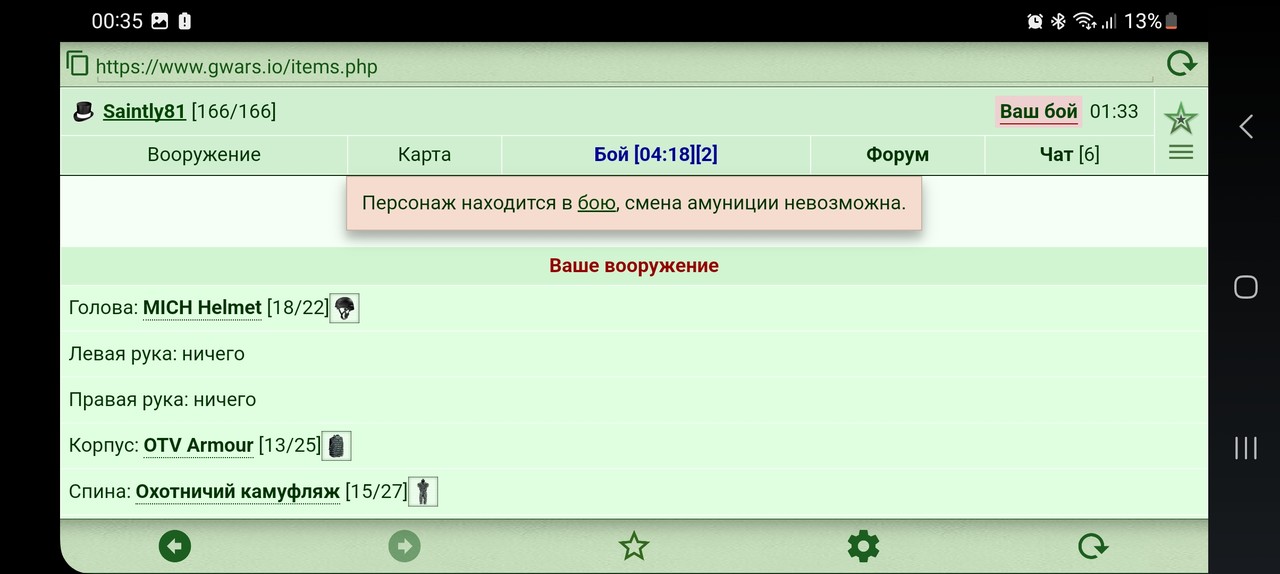
Task: Open the Карта tab
Action: (x=424, y=154)
